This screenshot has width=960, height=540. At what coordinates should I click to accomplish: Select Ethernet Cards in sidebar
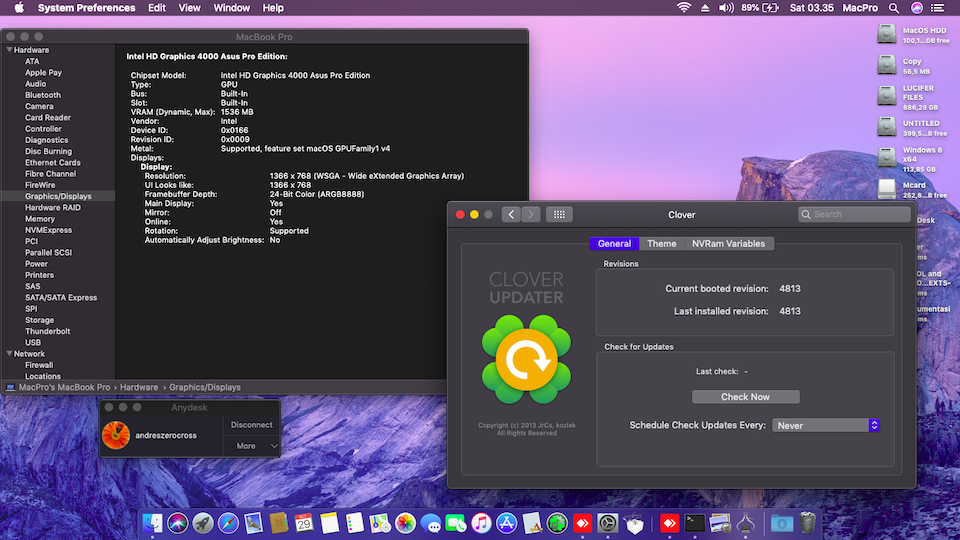pyautogui.click(x=53, y=162)
